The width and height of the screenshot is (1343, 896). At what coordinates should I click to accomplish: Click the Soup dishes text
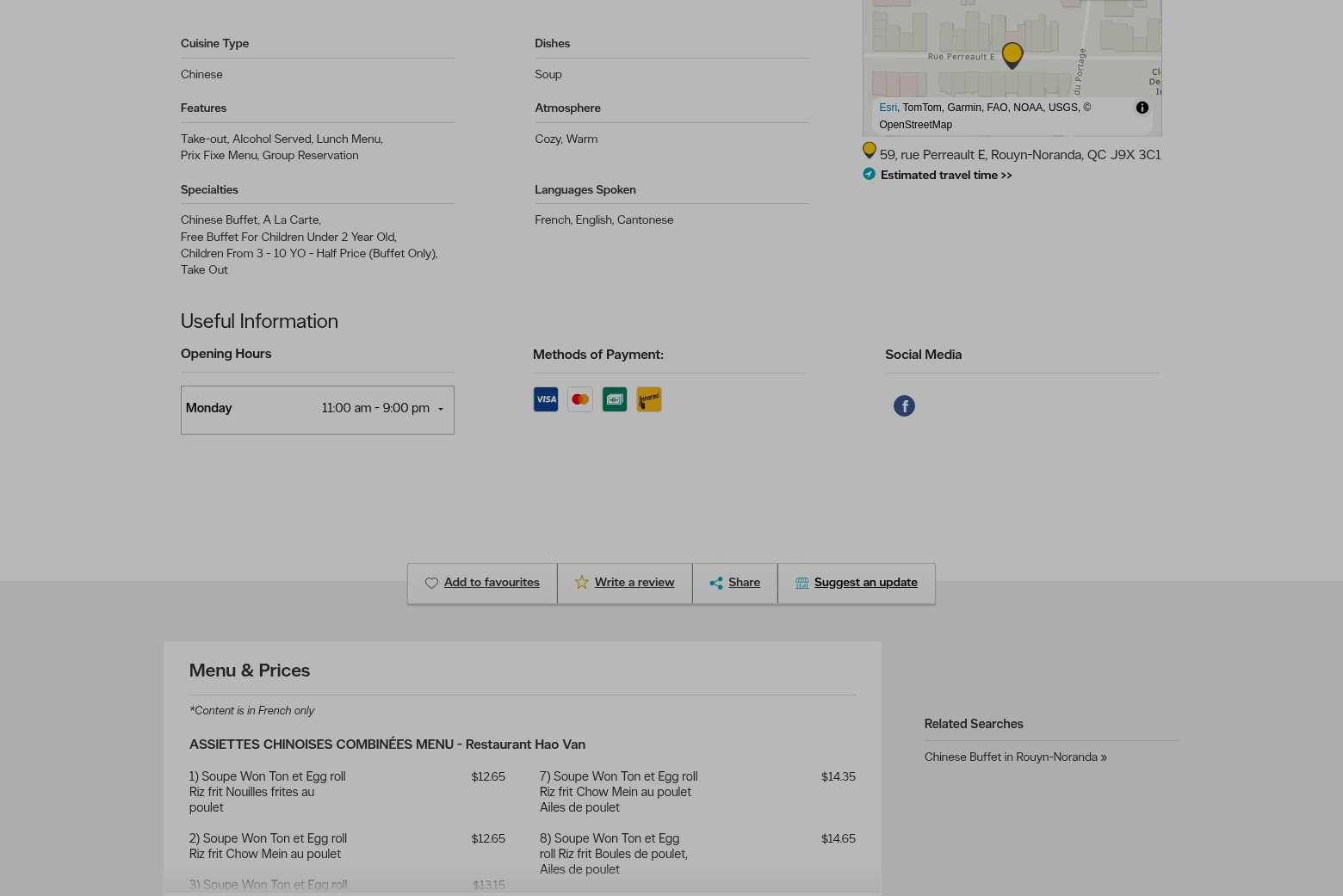548,75
